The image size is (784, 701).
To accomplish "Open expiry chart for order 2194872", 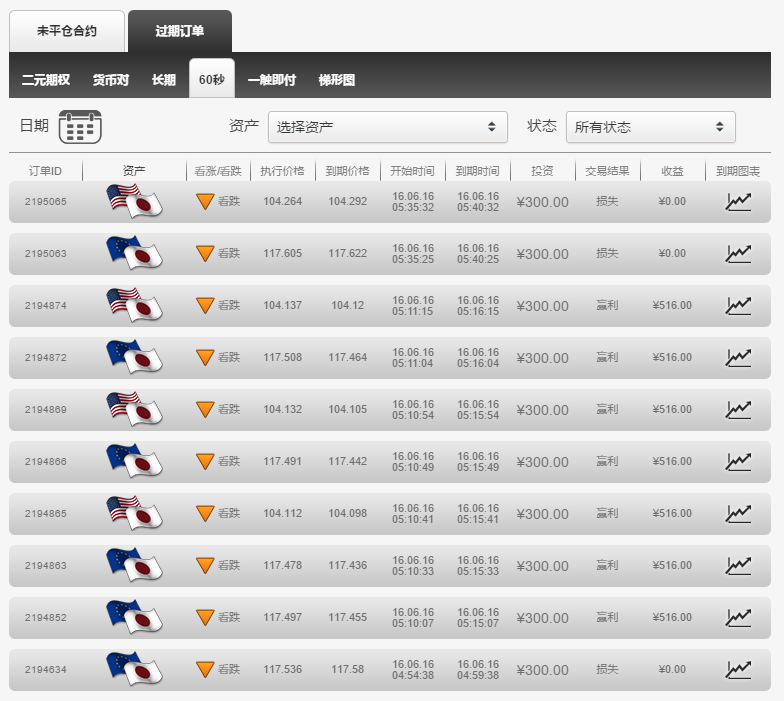I will pos(738,358).
